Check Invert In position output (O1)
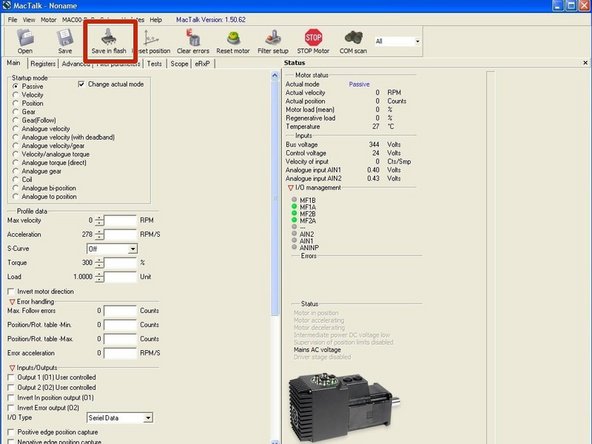Image resolution: width=592 pixels, height=444 pixels. pos(11,398)
